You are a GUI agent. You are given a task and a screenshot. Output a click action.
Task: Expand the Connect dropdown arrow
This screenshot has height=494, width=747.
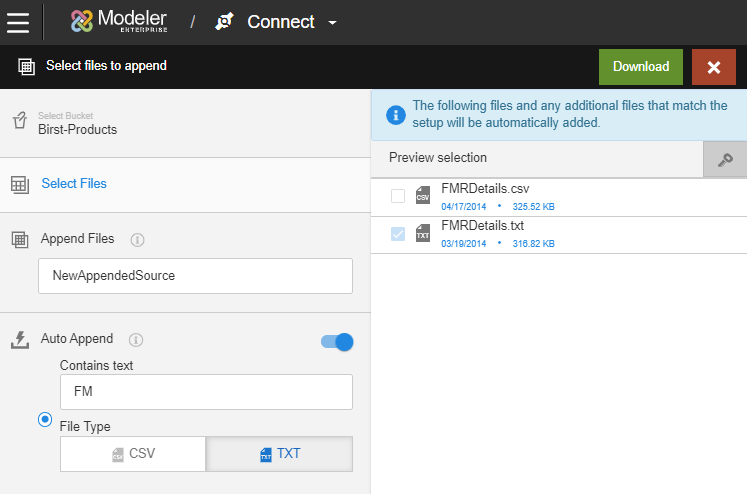point(333,23)
